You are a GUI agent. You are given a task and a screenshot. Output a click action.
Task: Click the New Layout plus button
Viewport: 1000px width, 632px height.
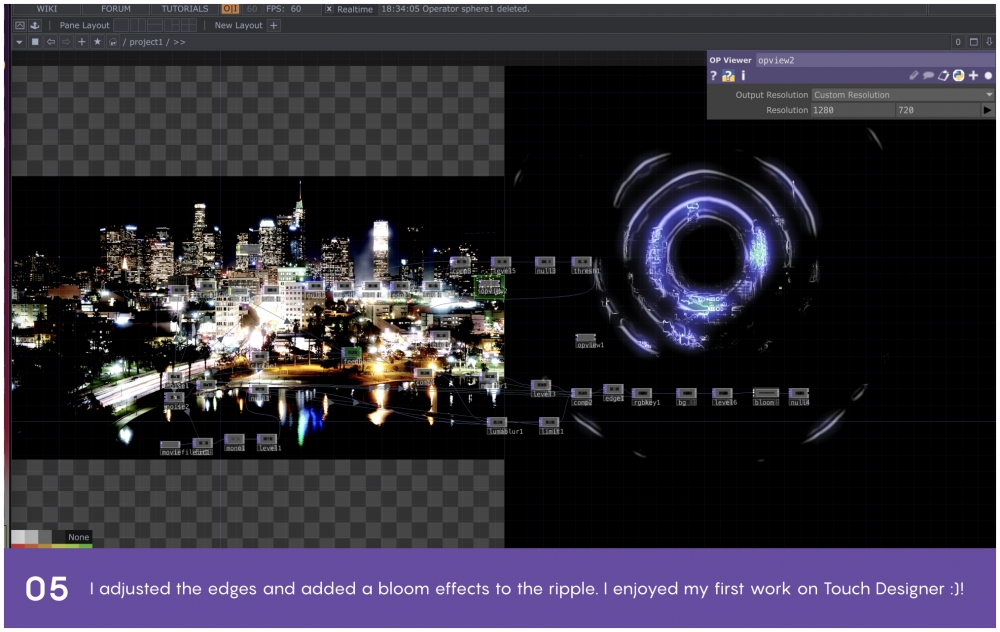[274, 25]
